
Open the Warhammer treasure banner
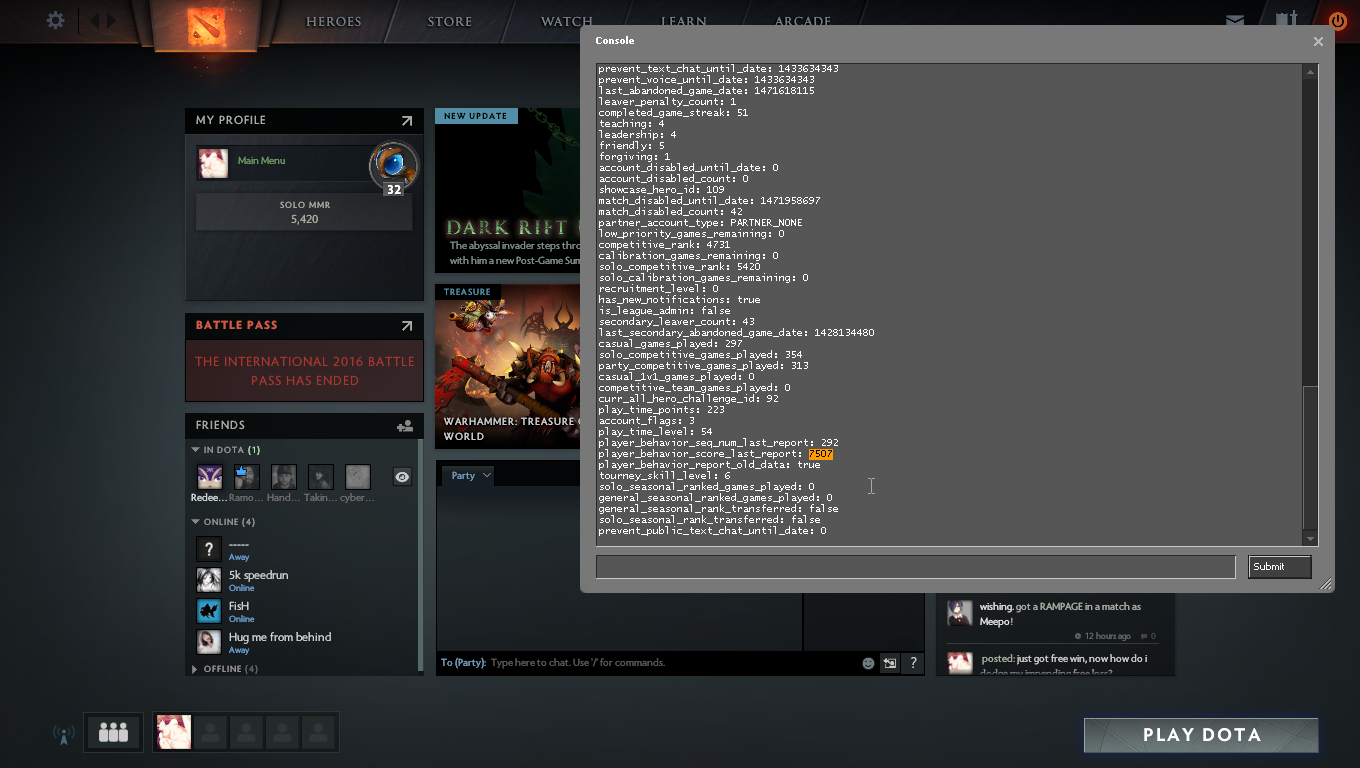pos(508,367)
